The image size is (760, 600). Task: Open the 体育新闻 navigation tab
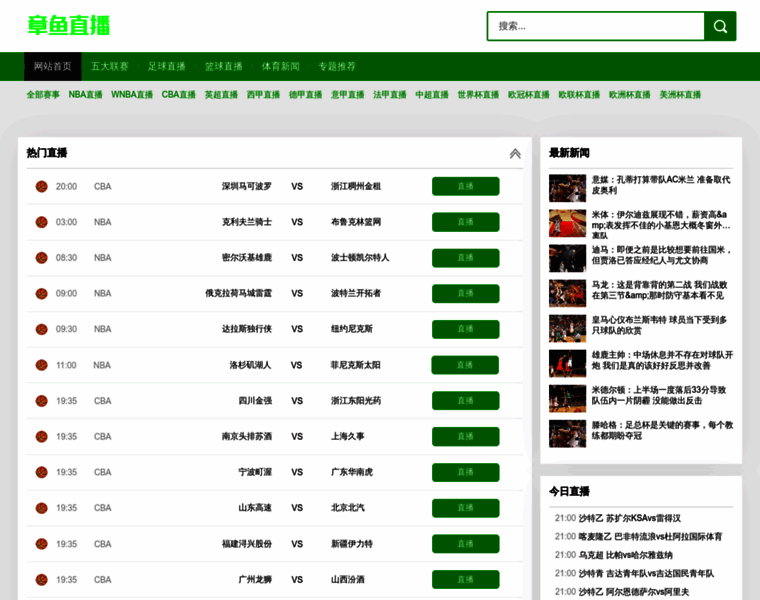280,66
